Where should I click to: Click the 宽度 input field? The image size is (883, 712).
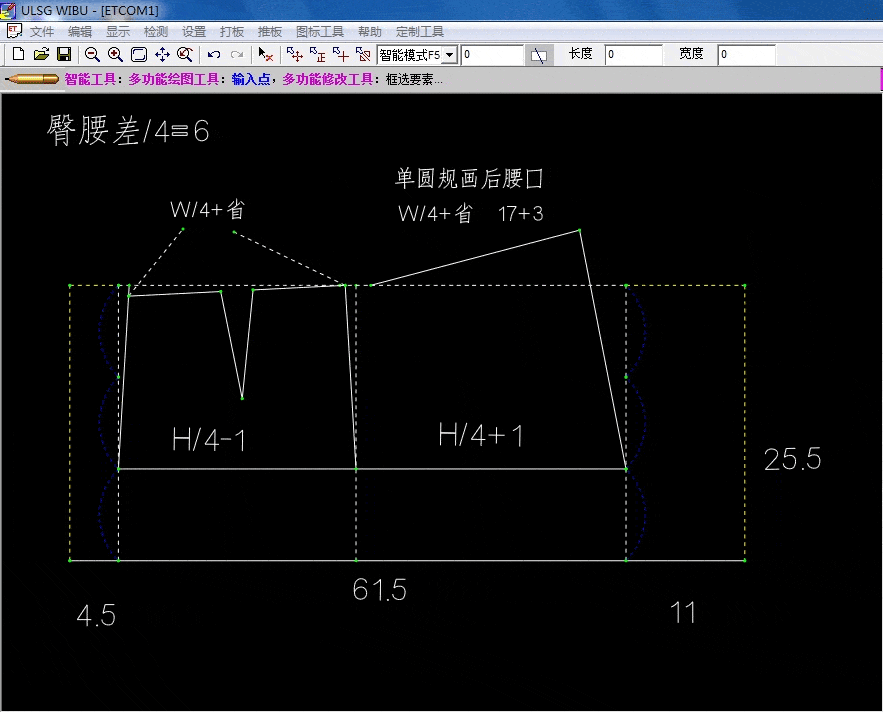click(x=746, y=55)
